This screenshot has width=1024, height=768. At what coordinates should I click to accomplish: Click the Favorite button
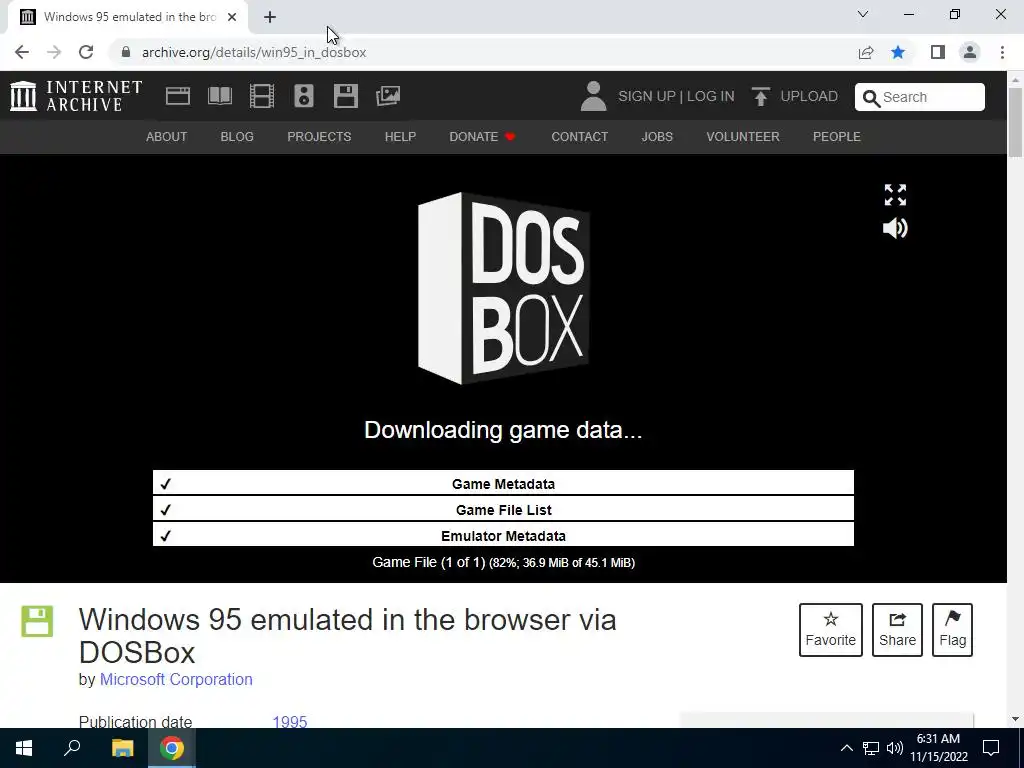pos(831,630)
